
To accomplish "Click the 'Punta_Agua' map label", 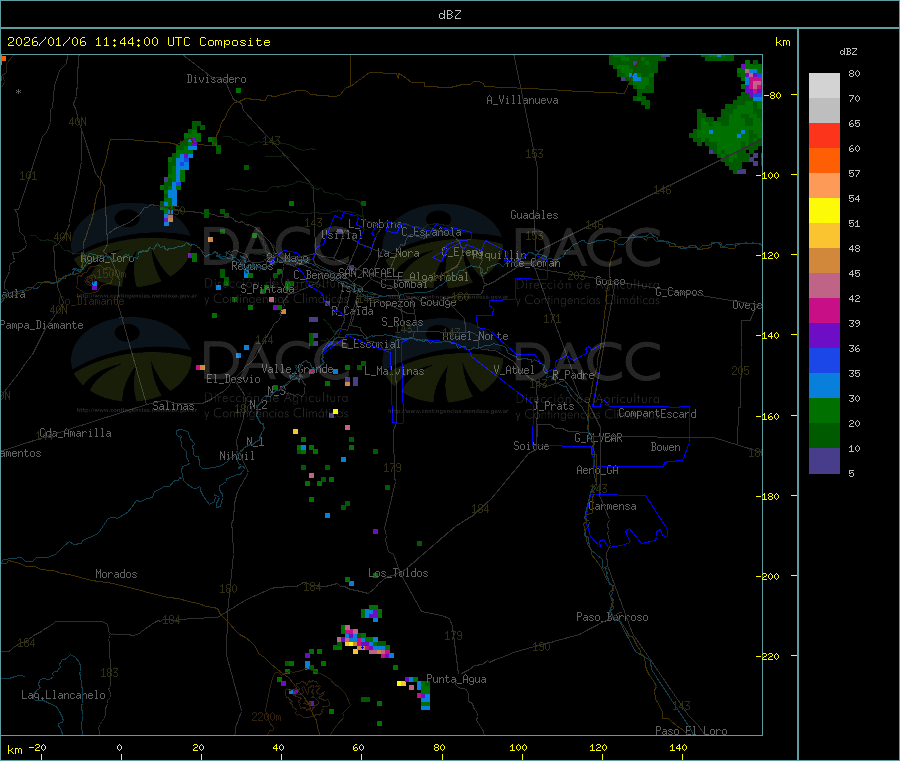I will 456,679.
